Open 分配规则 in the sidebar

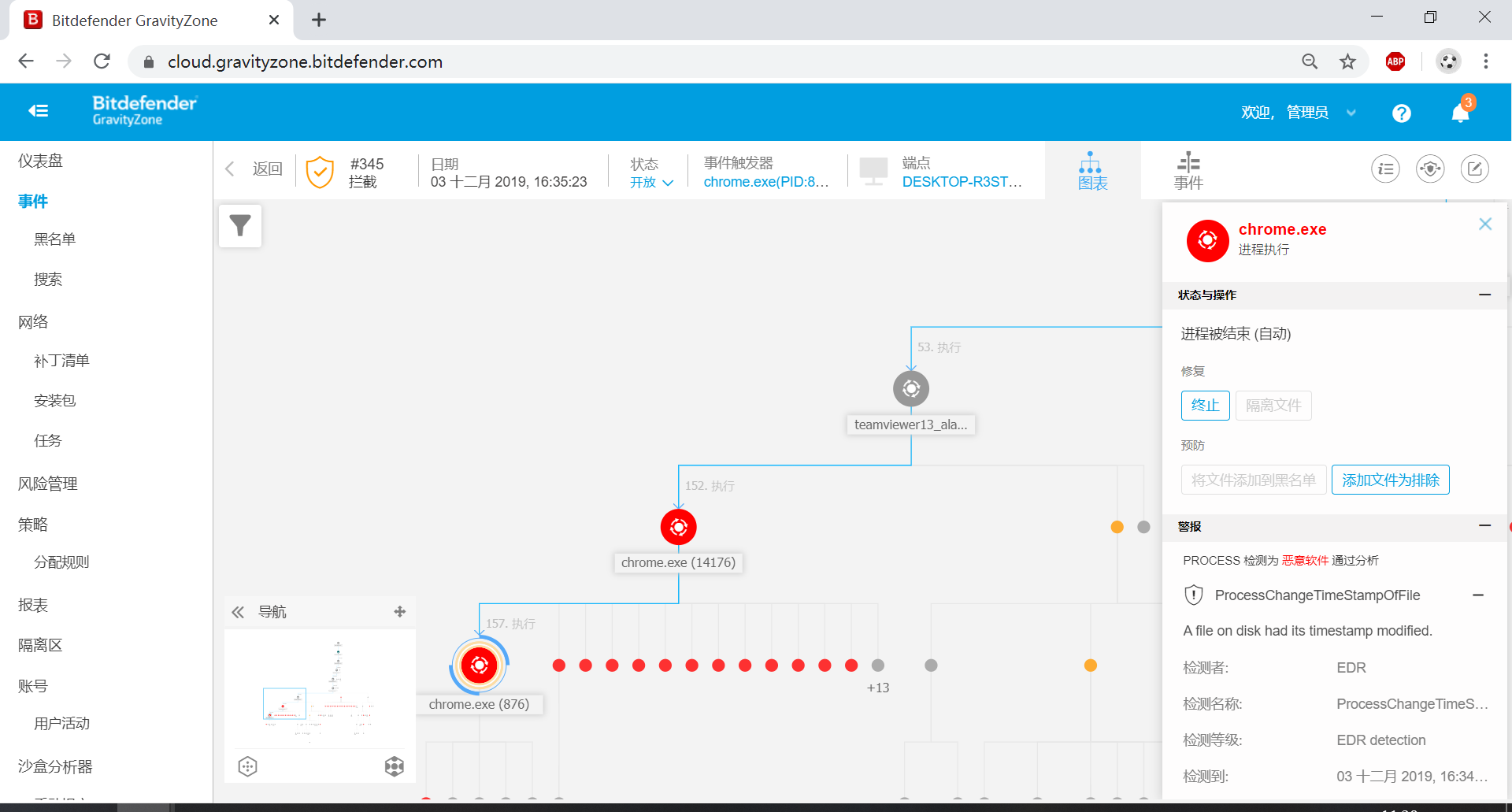tap(61, 562)
